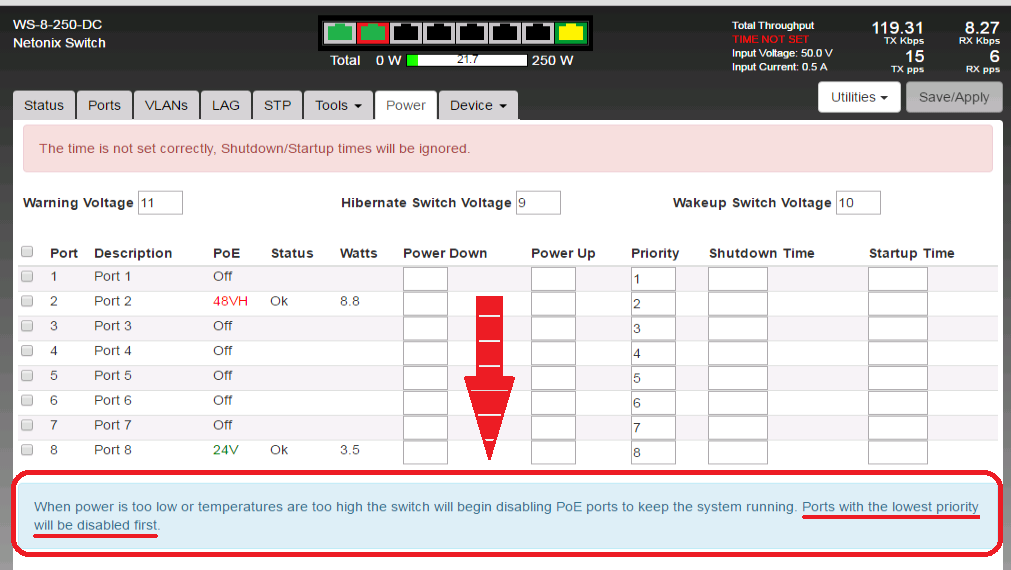Expand the Utilities dropdown
The image size is (1011, 570).
[x=859, y=97]
